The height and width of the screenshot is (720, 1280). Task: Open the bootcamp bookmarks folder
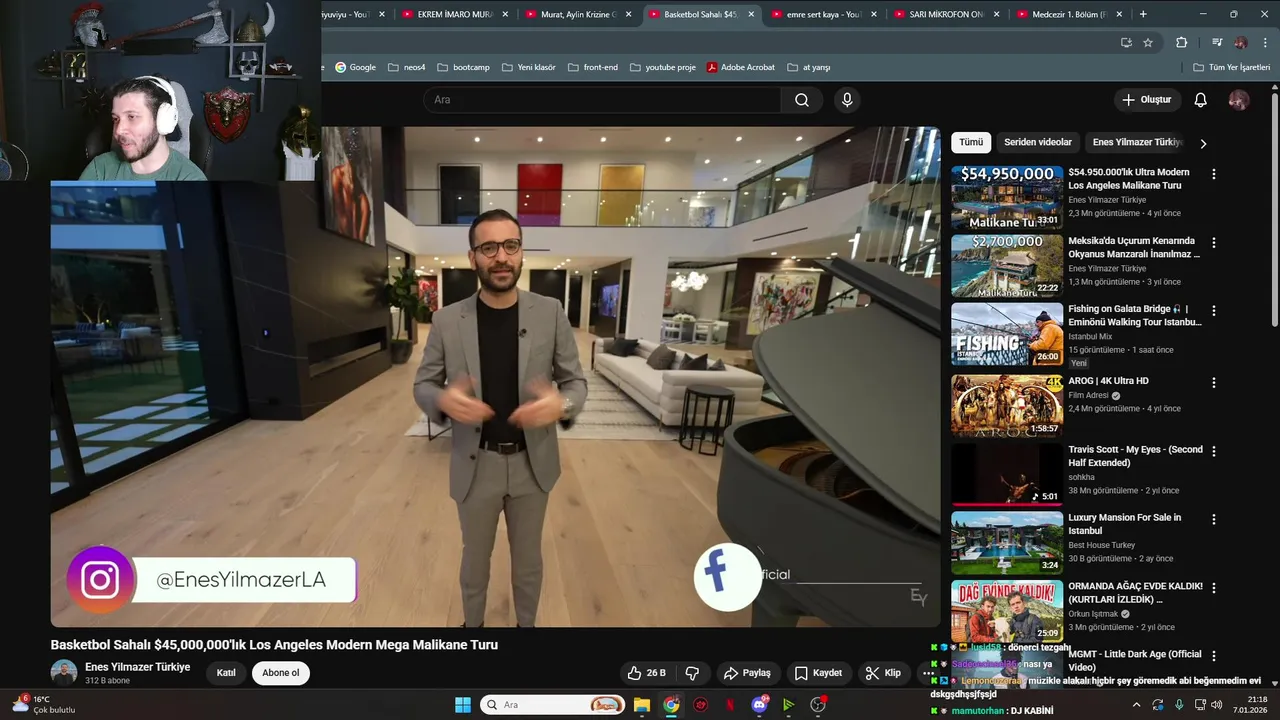coord(463,67)
